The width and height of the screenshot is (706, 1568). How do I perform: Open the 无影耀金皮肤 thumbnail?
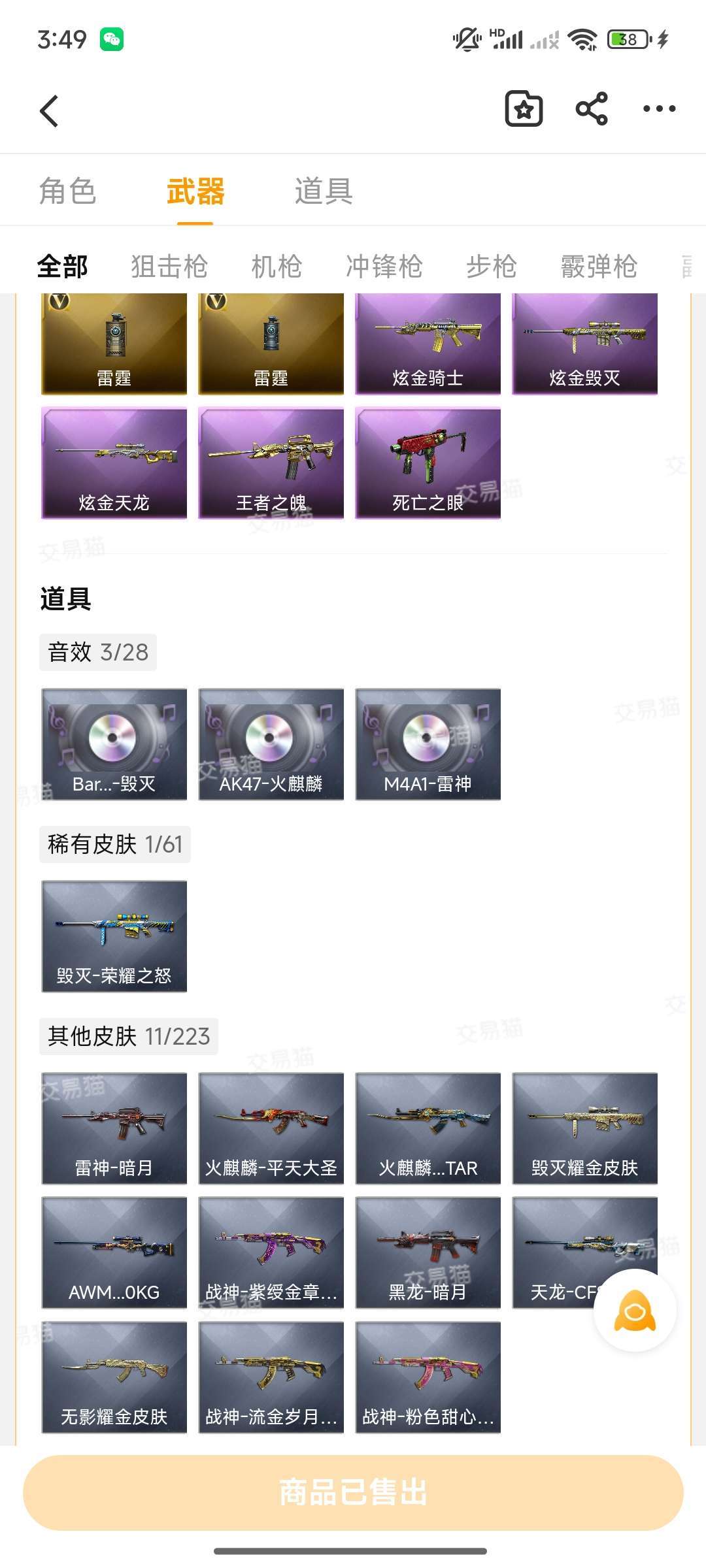pos(114,1377)
